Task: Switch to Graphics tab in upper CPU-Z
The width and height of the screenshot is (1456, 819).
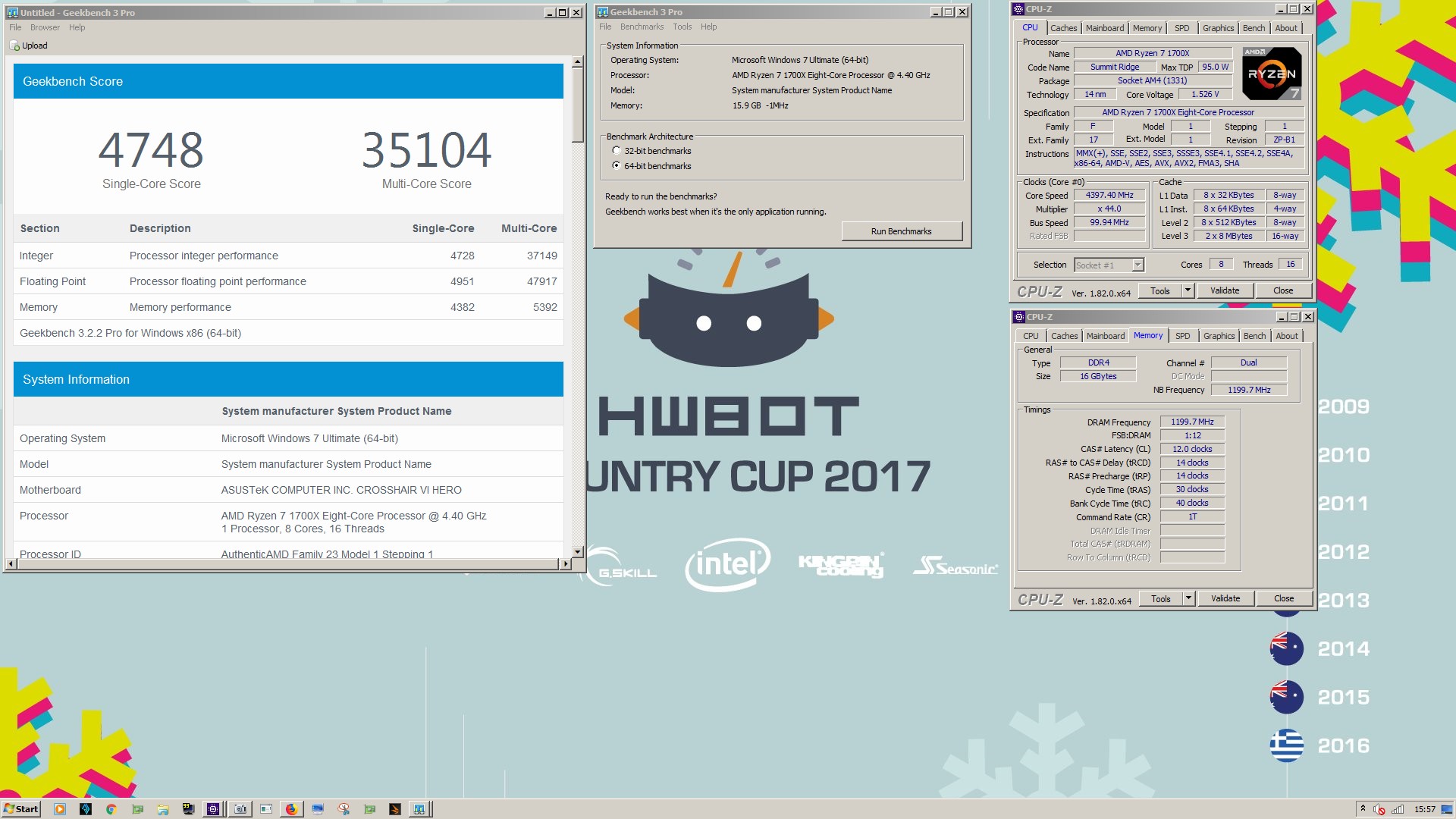Action: click(1219, 28)
